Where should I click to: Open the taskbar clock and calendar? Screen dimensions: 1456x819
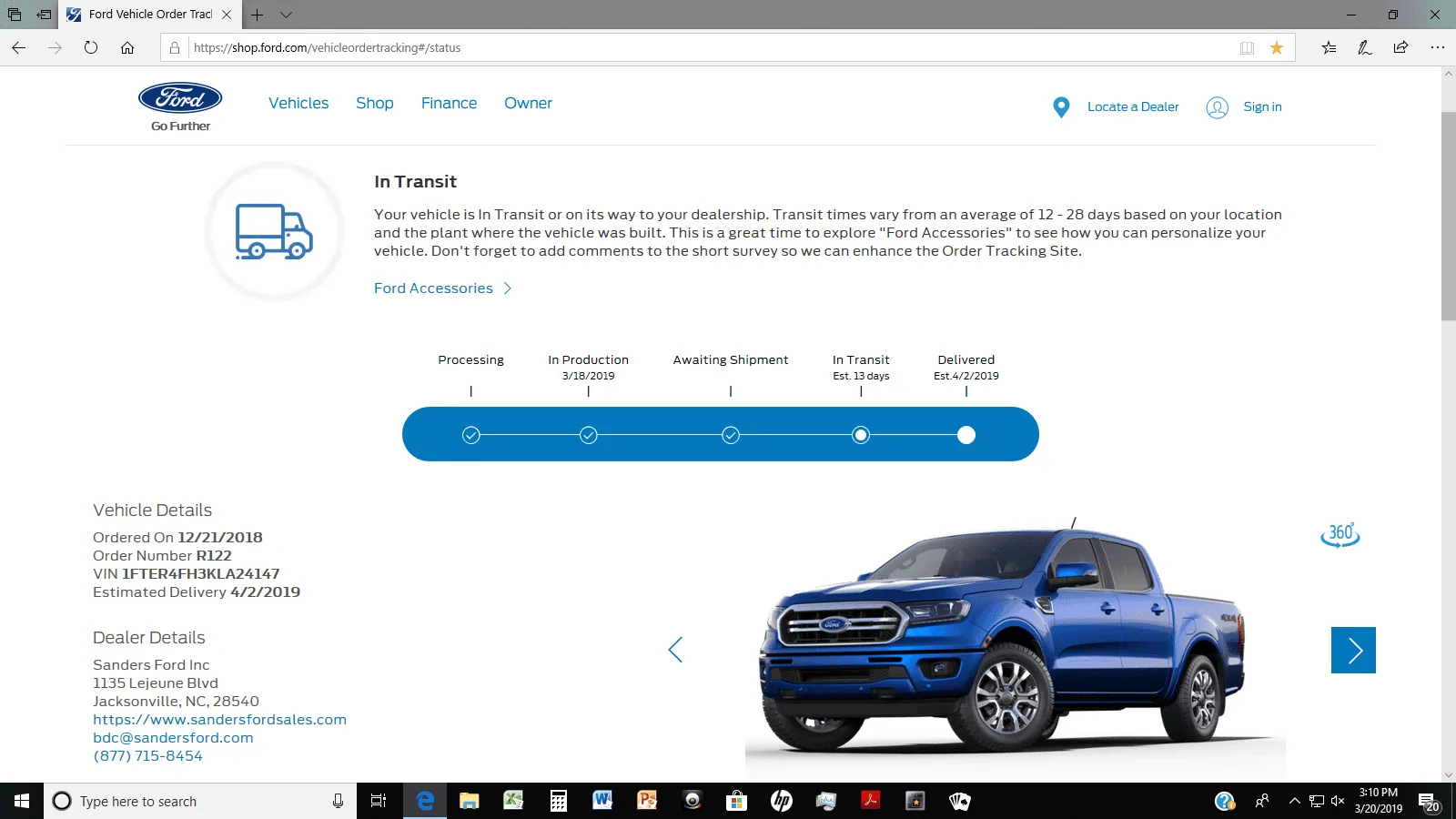1378,801
